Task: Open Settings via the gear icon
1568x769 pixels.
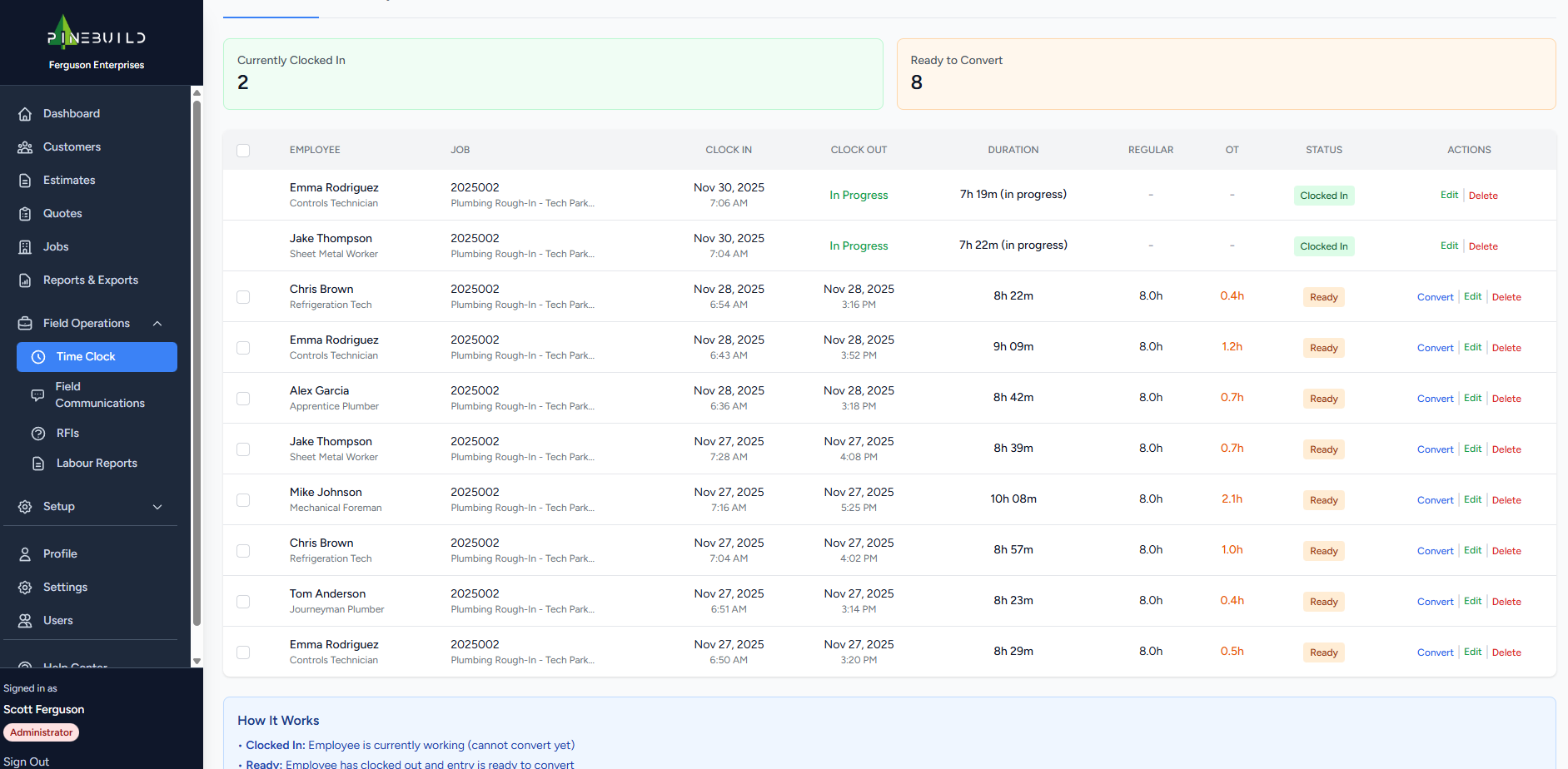Action: [25, 587]
